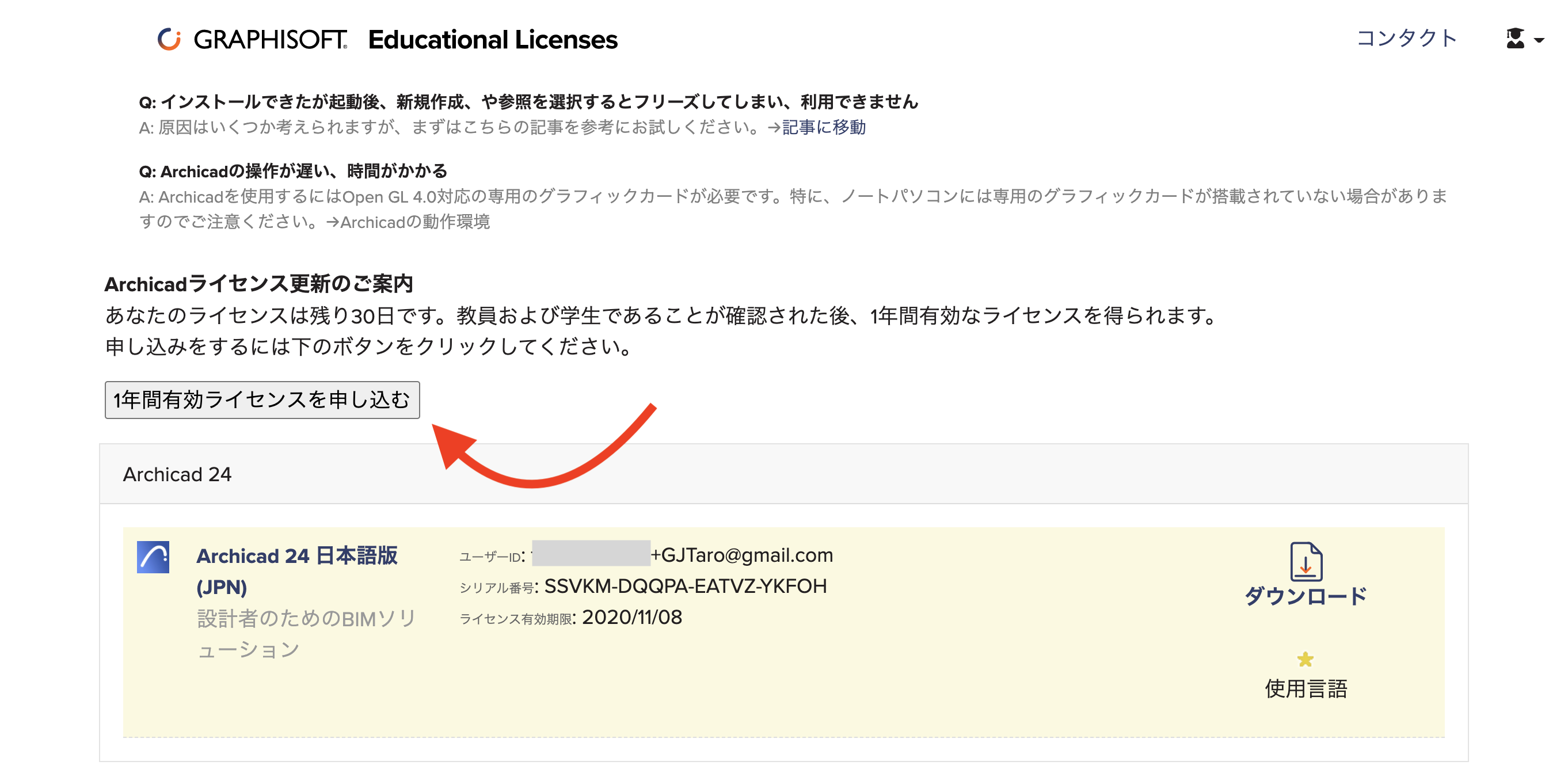Click the yellow star above 使用言語

[x=1304, y=660]
